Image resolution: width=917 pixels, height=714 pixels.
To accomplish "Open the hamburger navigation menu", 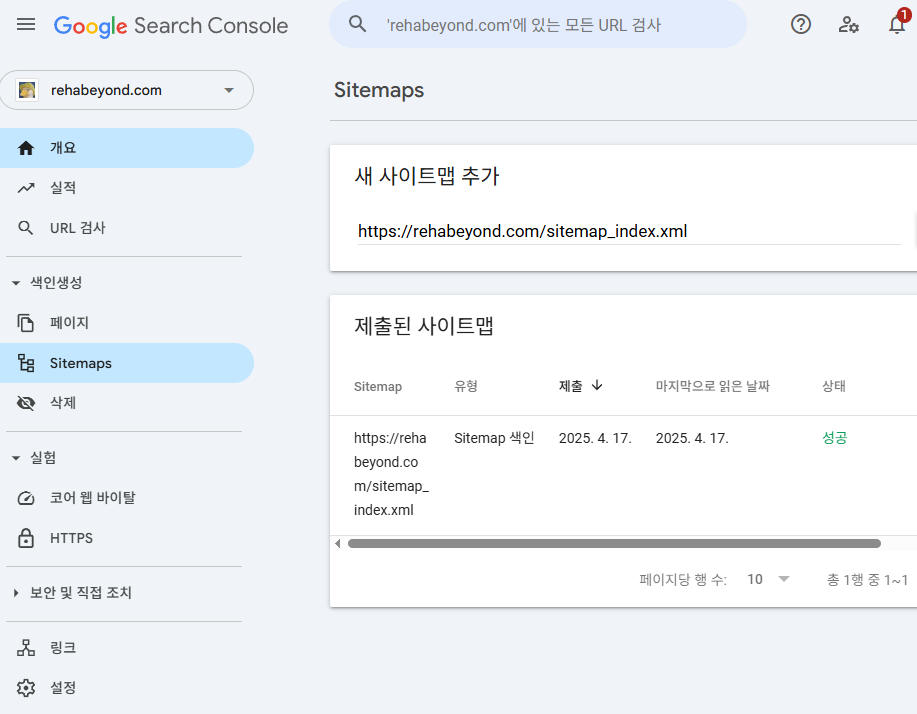I will [x=26, y=25].
